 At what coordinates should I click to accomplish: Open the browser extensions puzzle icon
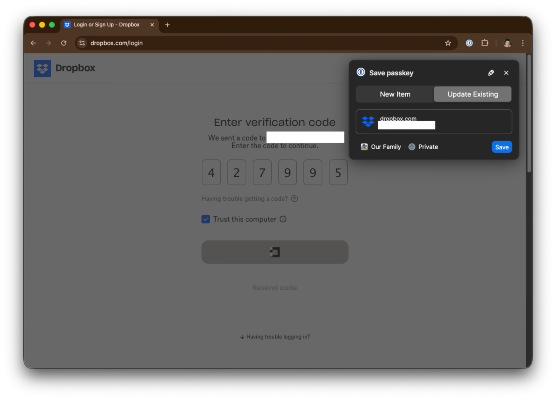click(485, 43)
